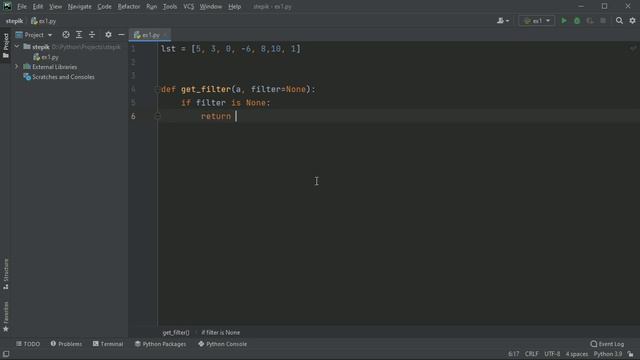Click 'if filter is None' breadcrumb
The image size is (640, 360).
pyautogui.click(x=220, y=332)
